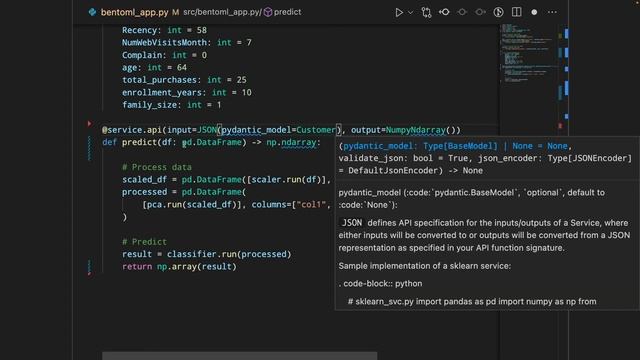
Task: Click the code minimap overview
Action: click(x=529, y=55)
